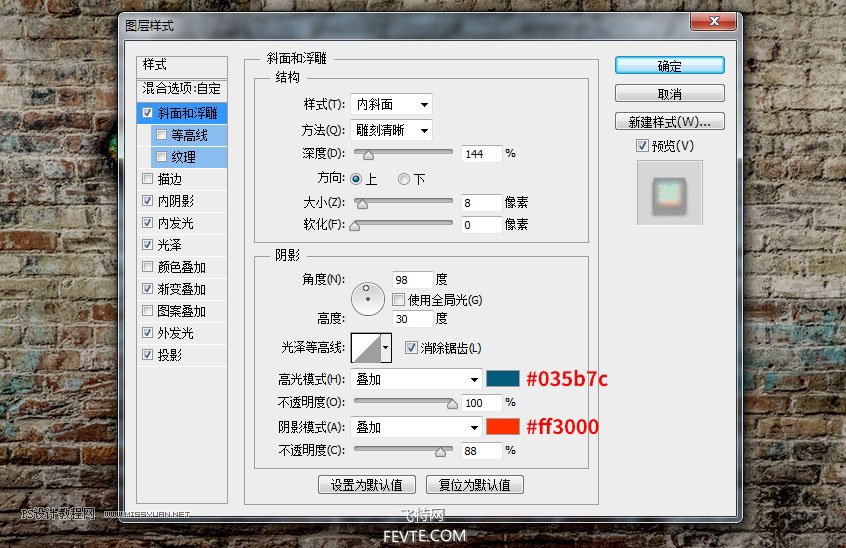Click the 软化 value field showing 0
This screenshot has width=846, height=548.
481,225
